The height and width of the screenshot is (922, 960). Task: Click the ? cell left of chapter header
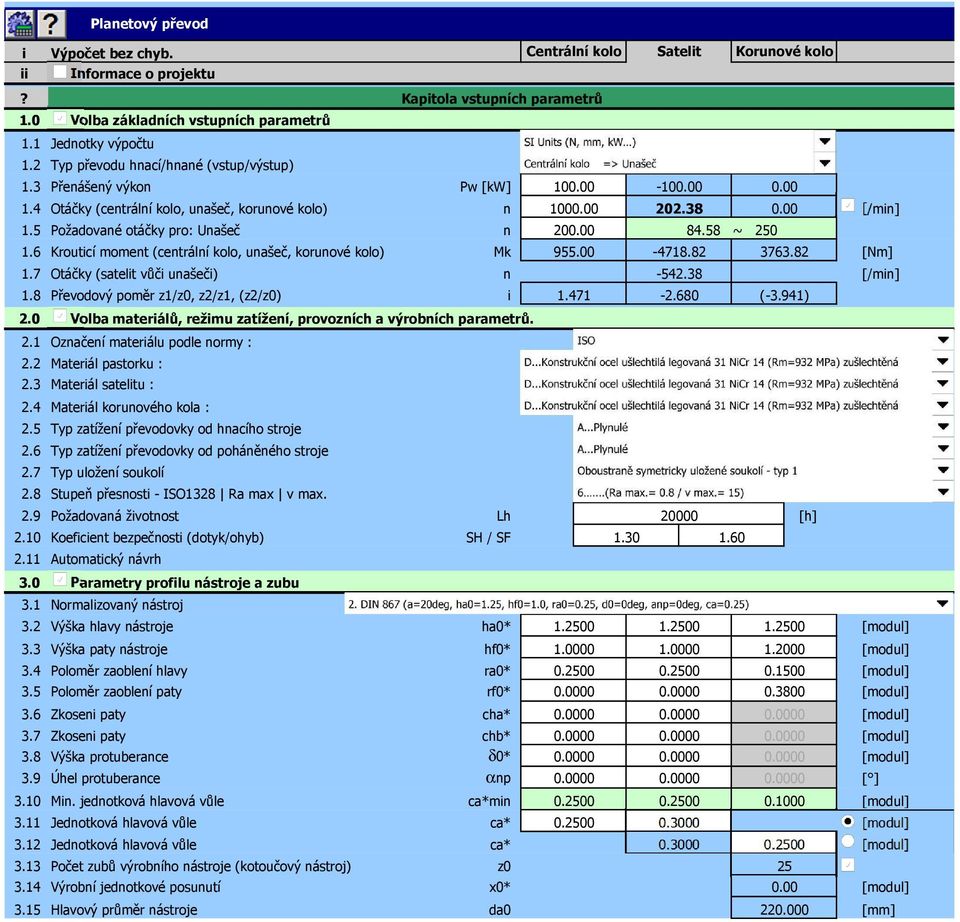click(24, 99)
